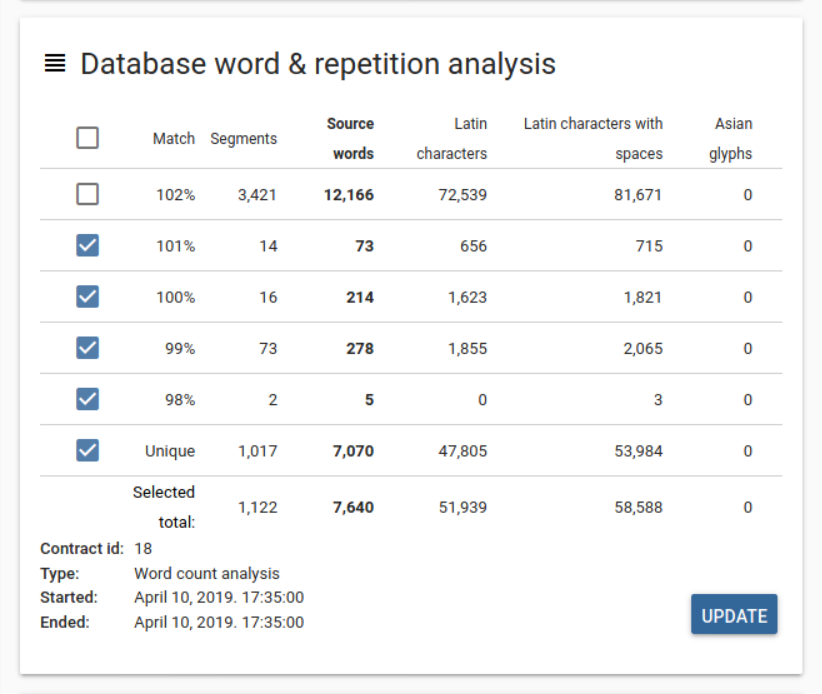Select the 656 Latin characters value
Viewport: 822px width, 694px height.
coord(474,246)
